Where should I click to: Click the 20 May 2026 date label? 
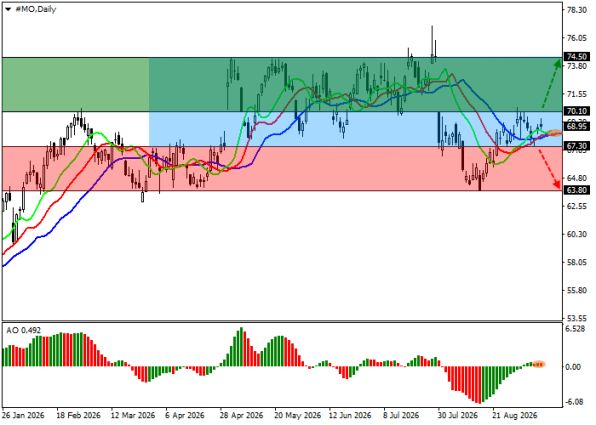point(297,415)
